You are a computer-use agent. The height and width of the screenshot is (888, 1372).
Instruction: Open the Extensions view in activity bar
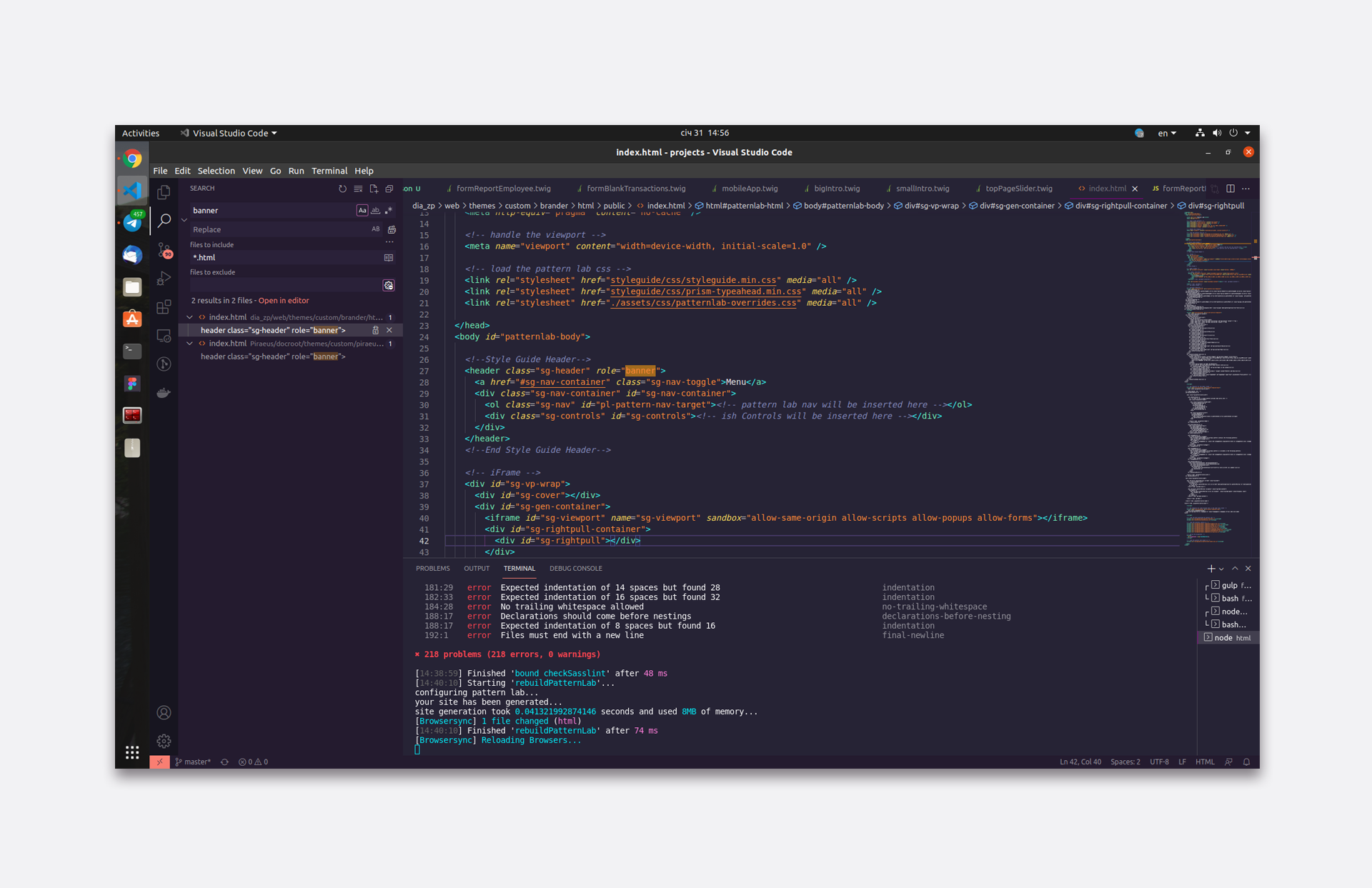pos(164,307)
